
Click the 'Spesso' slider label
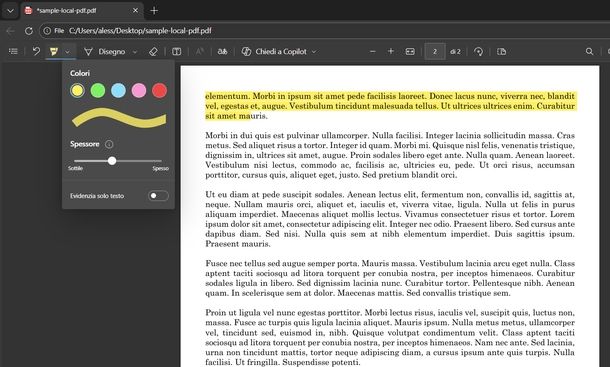[x=161, y=169]
